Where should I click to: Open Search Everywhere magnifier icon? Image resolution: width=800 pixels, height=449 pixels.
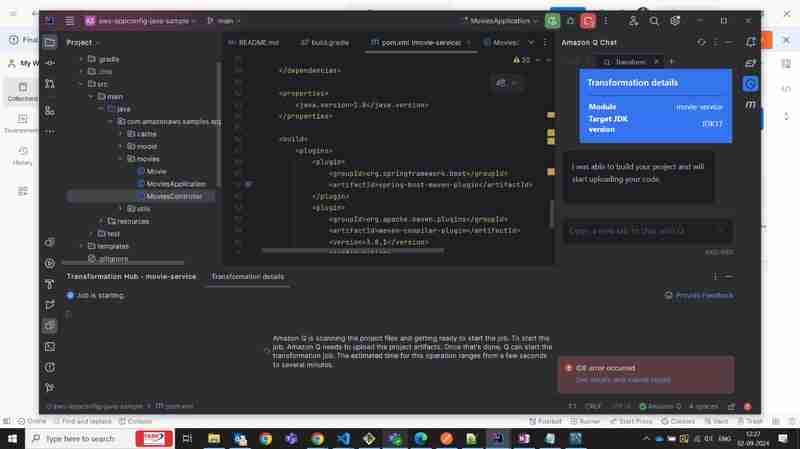pos(654,21)
